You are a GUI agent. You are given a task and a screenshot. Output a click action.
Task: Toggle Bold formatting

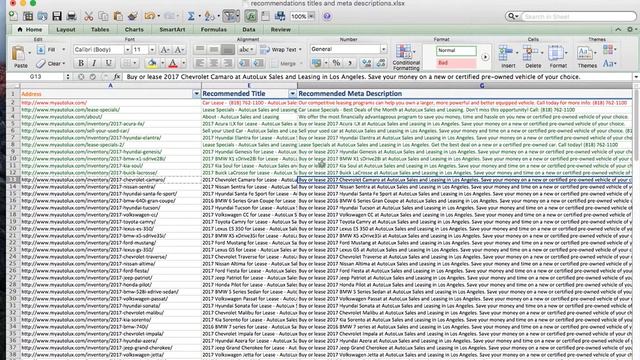[x=81, y=63]
